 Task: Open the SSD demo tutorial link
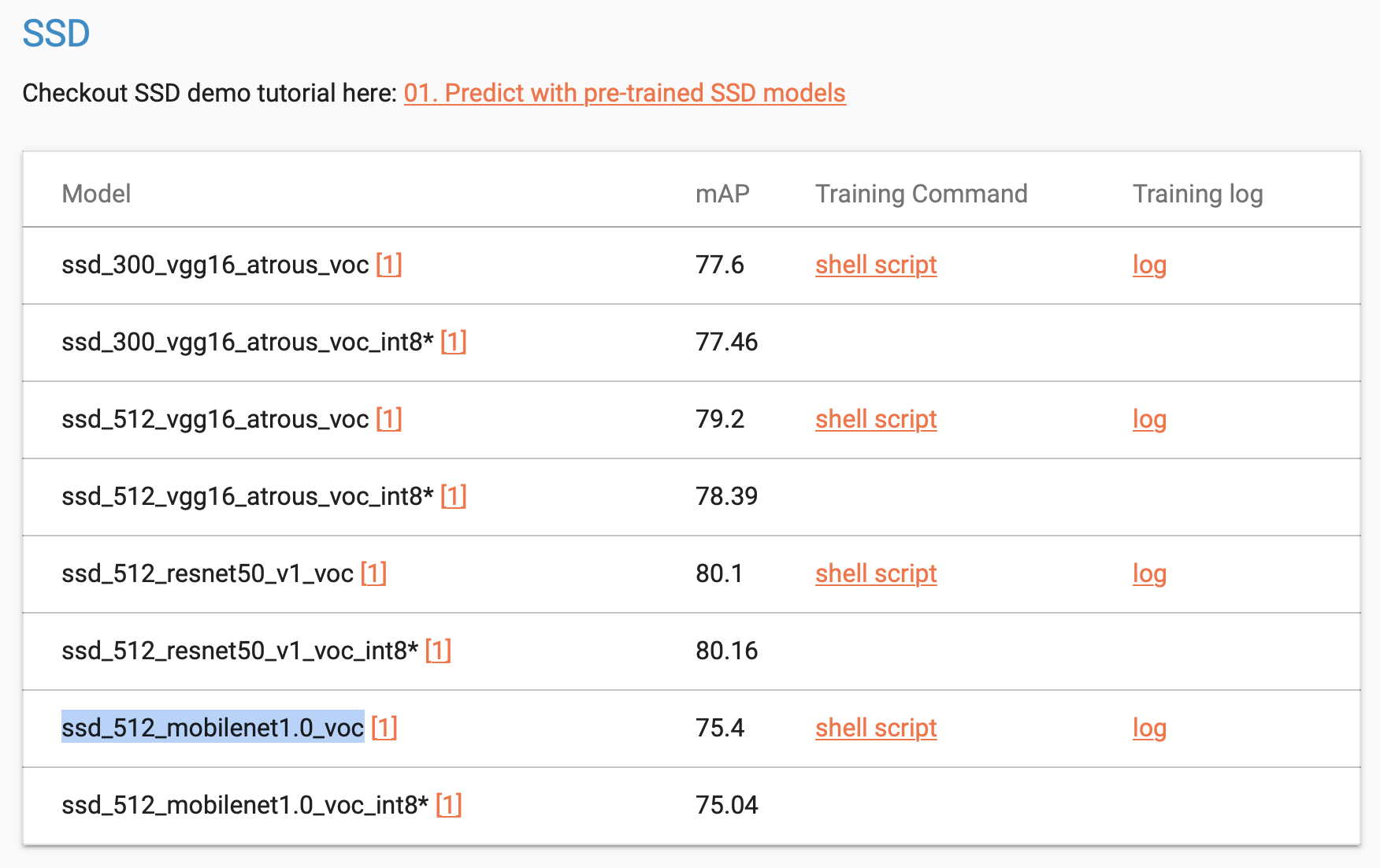click(625, 92)
